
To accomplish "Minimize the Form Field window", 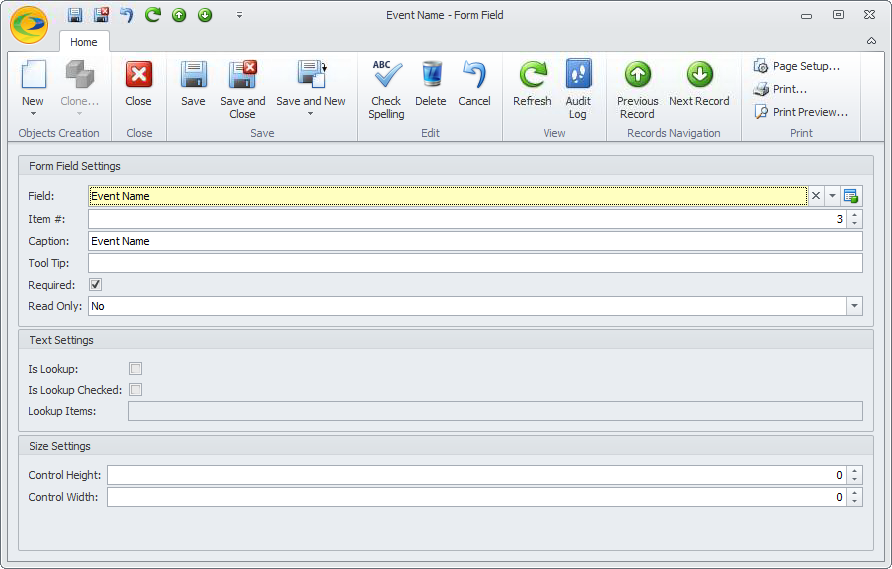I will [807, 15].
